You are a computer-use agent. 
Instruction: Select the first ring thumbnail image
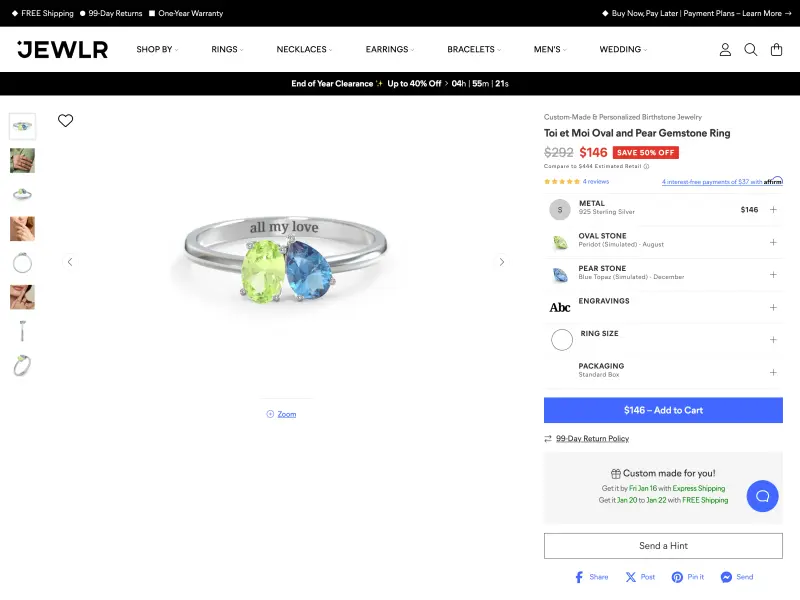22,126
